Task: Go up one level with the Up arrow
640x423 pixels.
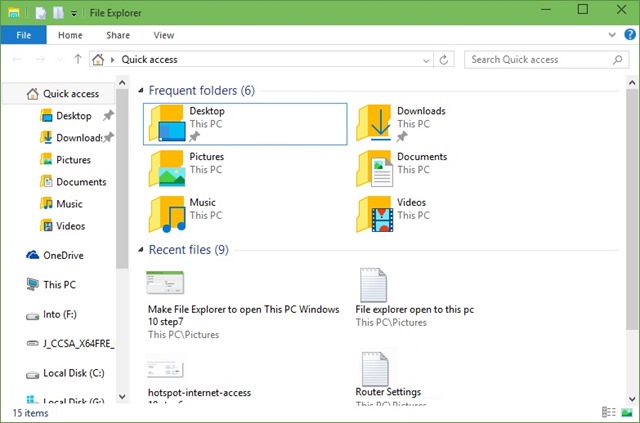Action: (78, 59)
